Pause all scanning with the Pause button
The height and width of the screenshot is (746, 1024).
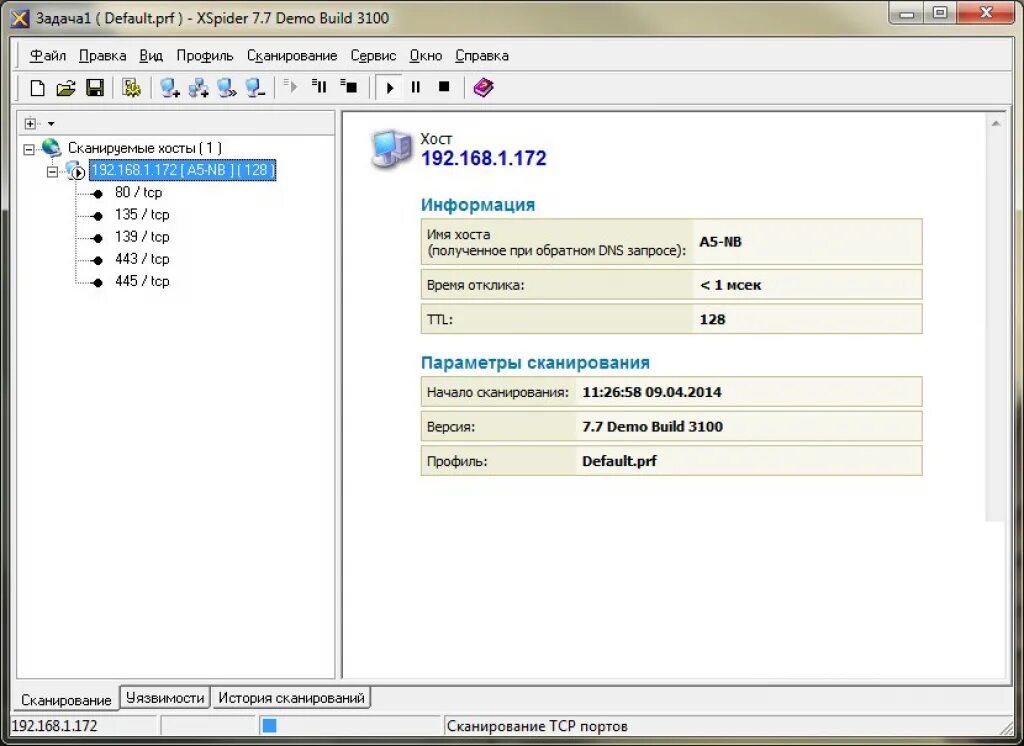[x=415, y=87]
